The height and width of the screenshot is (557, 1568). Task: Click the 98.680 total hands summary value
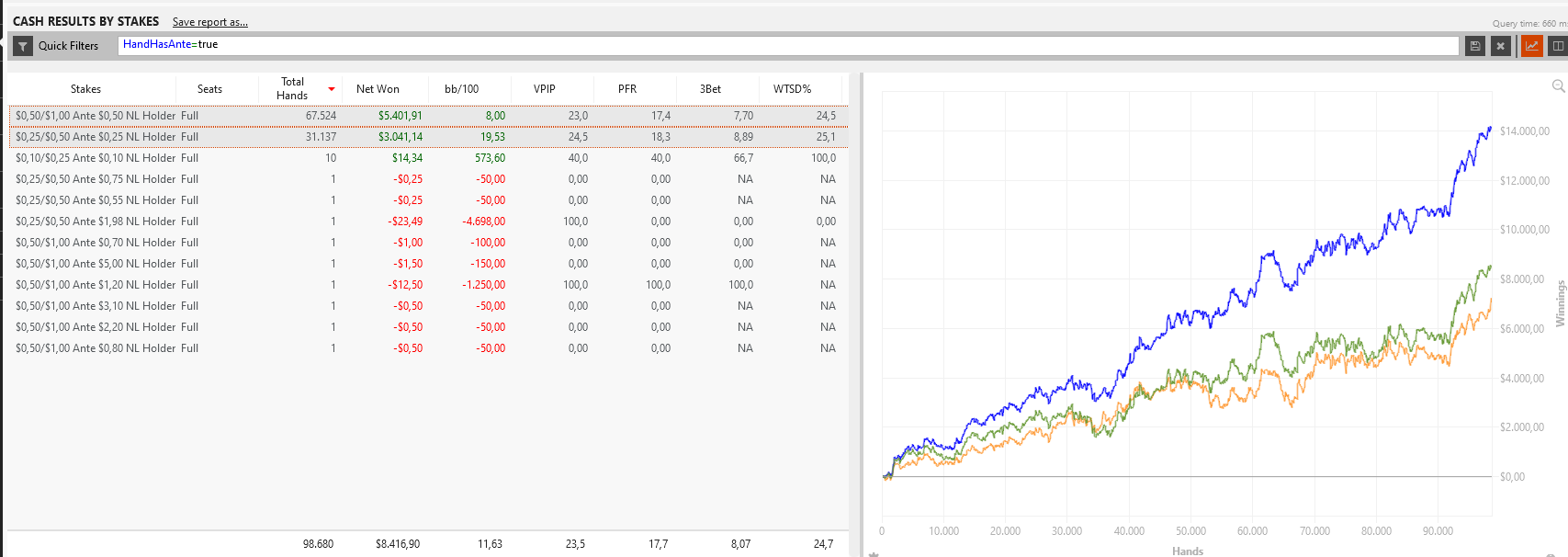pyautogui.click(x=318, y=544)
